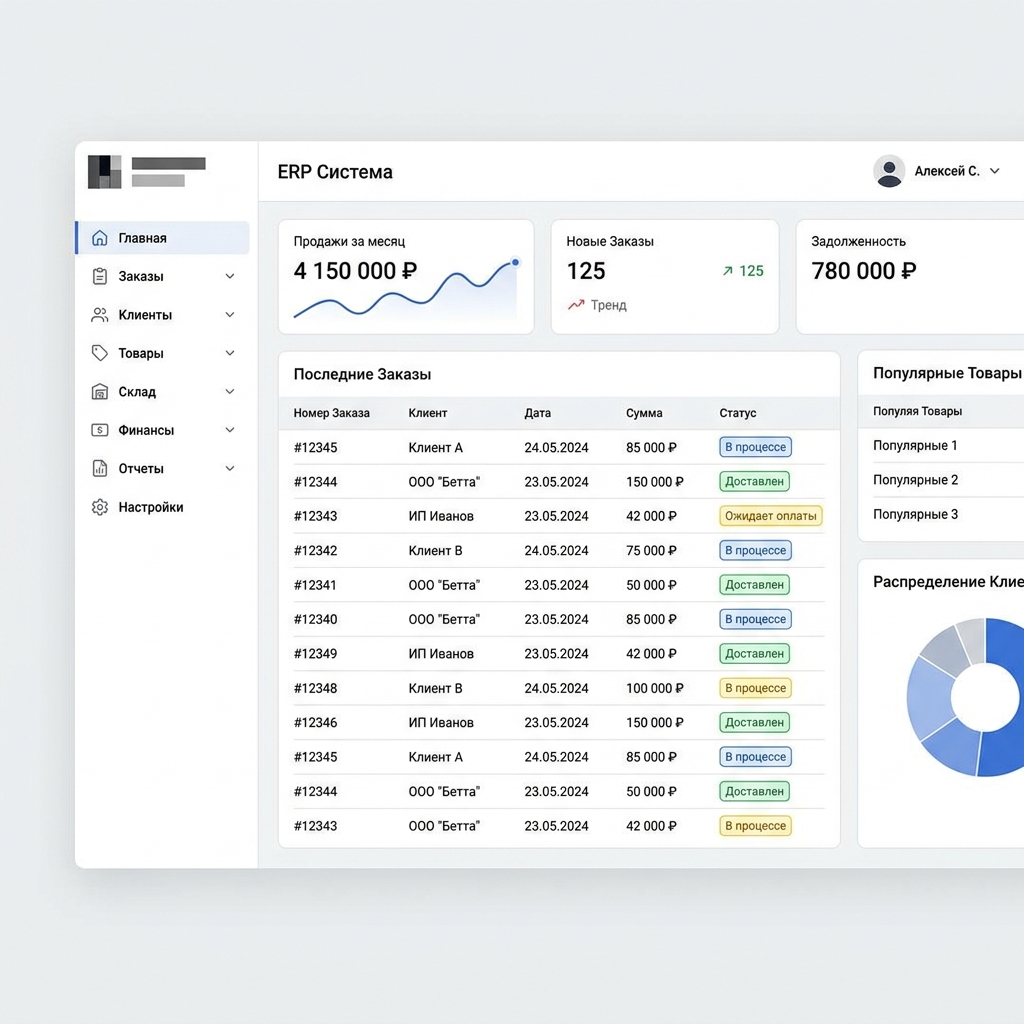The width and height of the screenshot is (1024, 1024).
Task: Click the pixelated company logo
Action: tap(104, 172)
